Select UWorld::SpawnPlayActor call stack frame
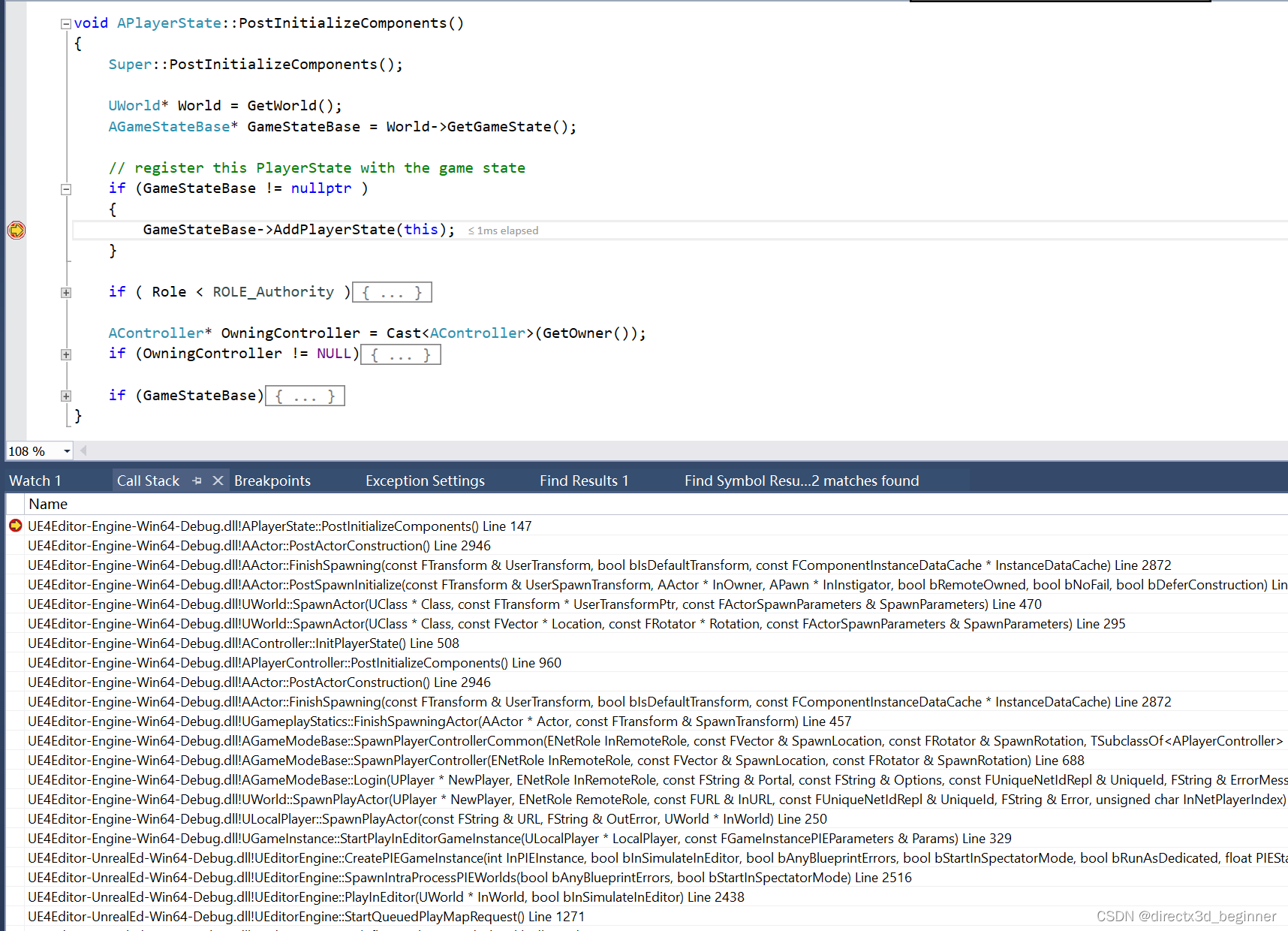 coord(658,800)
